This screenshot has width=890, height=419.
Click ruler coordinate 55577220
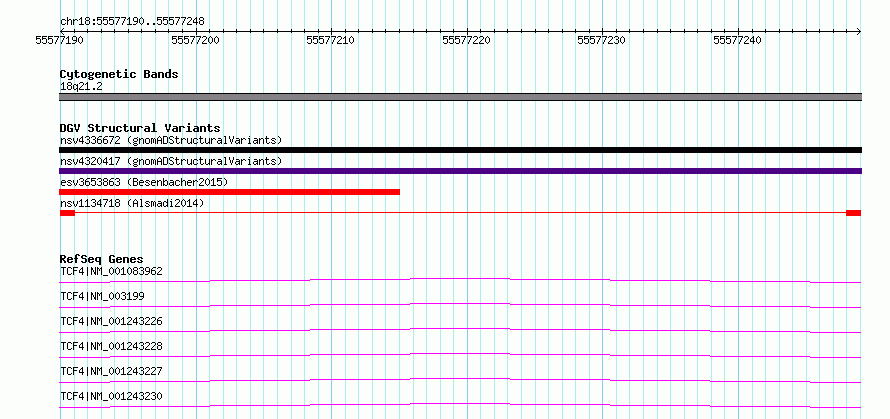point(466,40)
